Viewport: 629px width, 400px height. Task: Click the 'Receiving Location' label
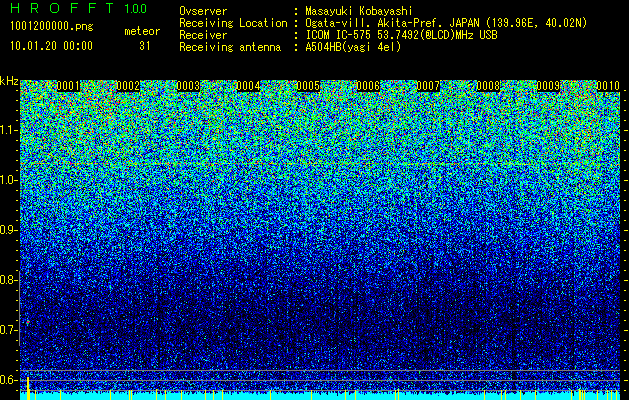233,23
